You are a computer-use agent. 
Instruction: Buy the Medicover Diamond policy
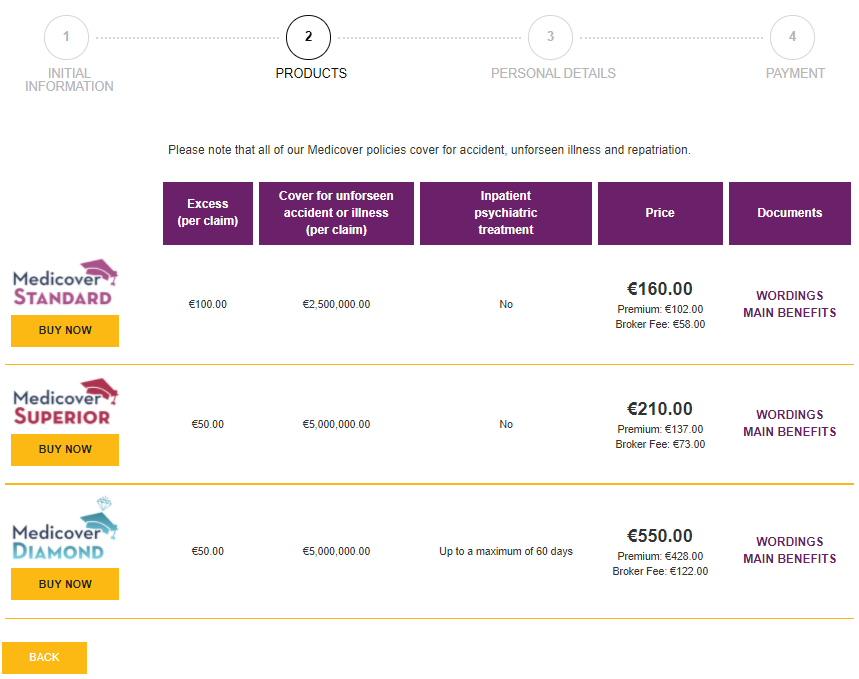[x=65, y=584]
